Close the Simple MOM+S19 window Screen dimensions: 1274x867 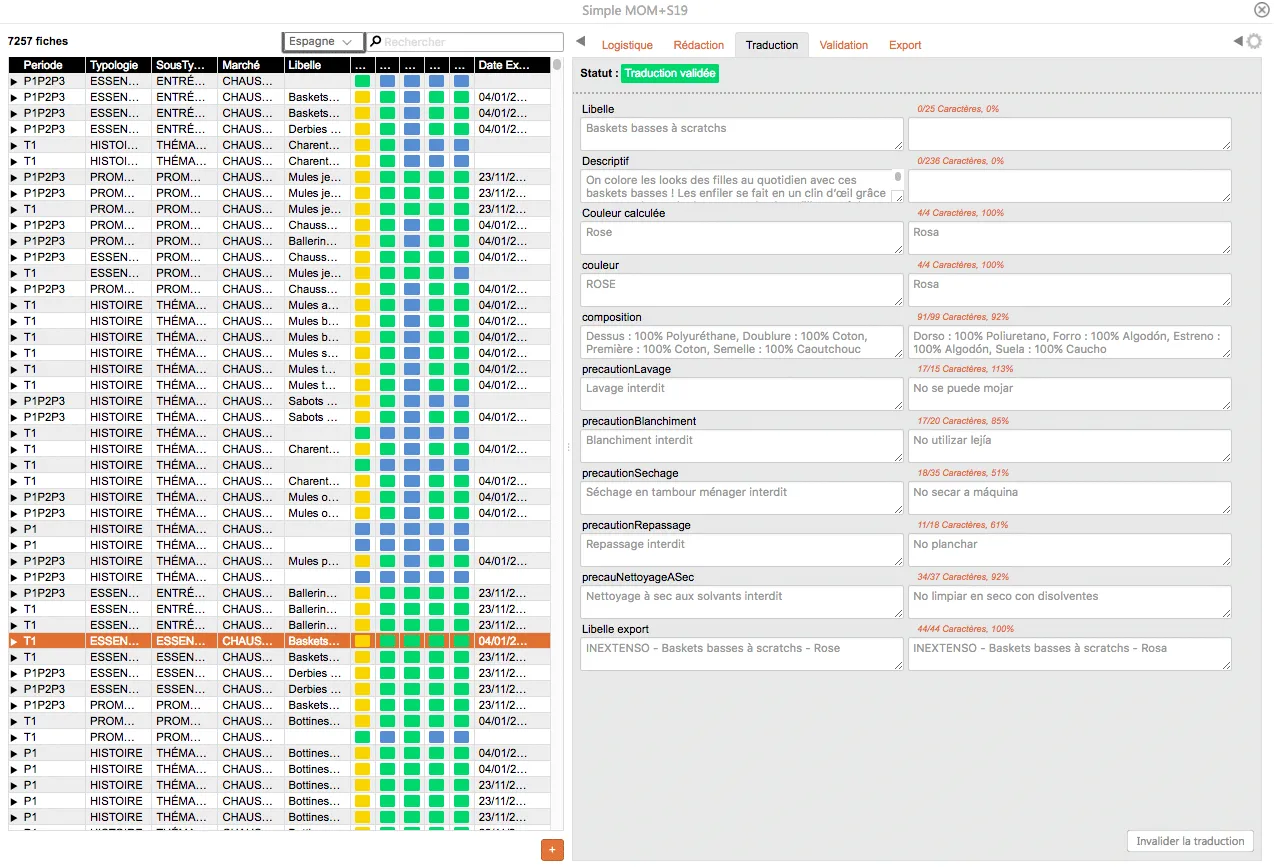tap(1261, 10)
